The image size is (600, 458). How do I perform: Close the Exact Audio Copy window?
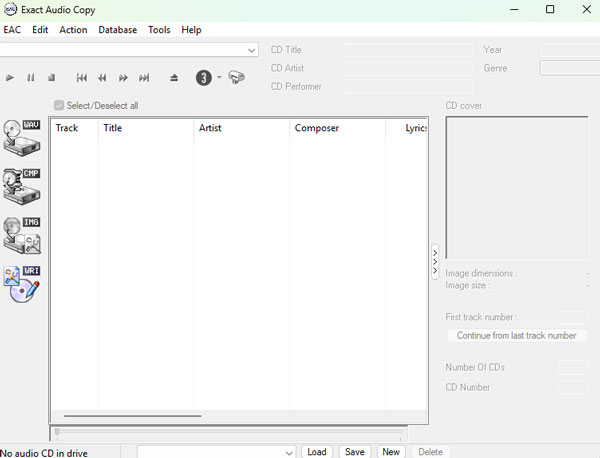tap(587, 10)
